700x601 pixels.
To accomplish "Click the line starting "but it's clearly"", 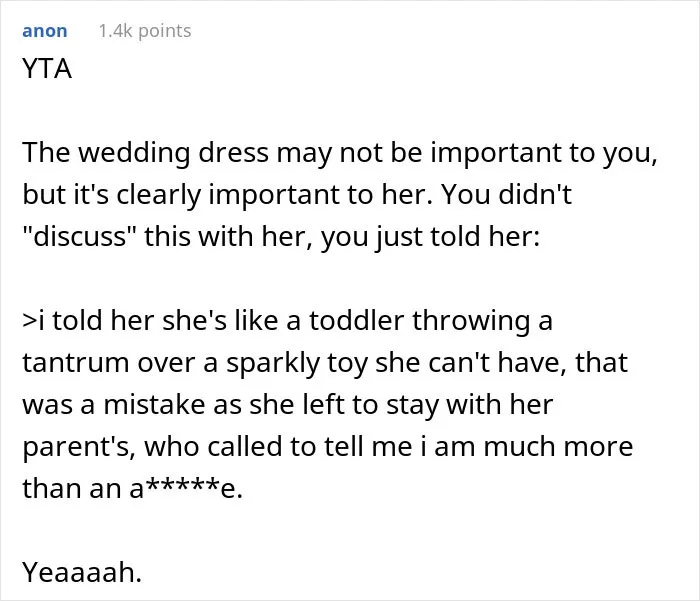I will click(297, 195).
